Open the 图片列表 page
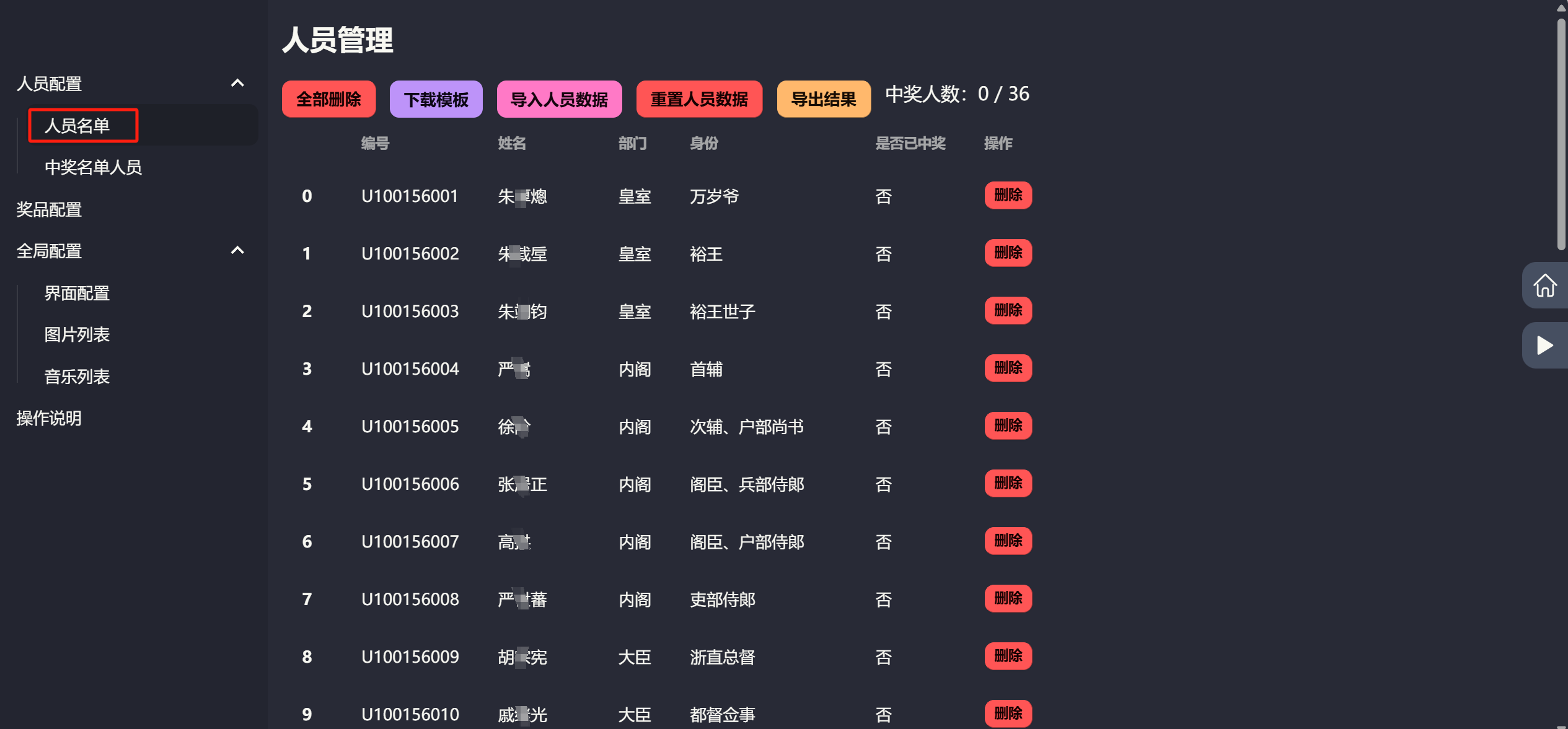Image resolution: width=1568 pixels, height=729 pixels. (x=76, y=334)
